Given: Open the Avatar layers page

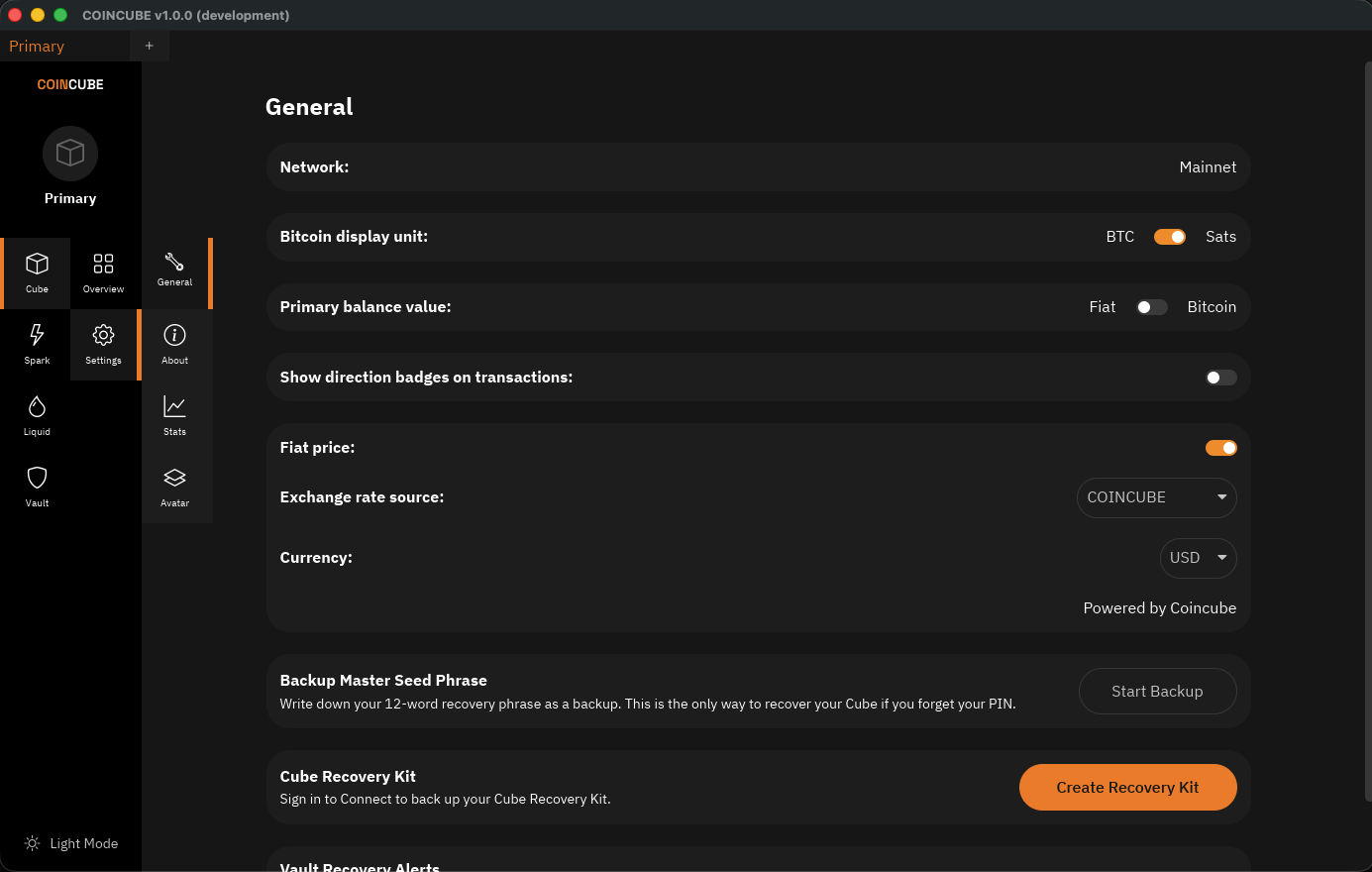Looking at the screenshot, I should 174,488.
